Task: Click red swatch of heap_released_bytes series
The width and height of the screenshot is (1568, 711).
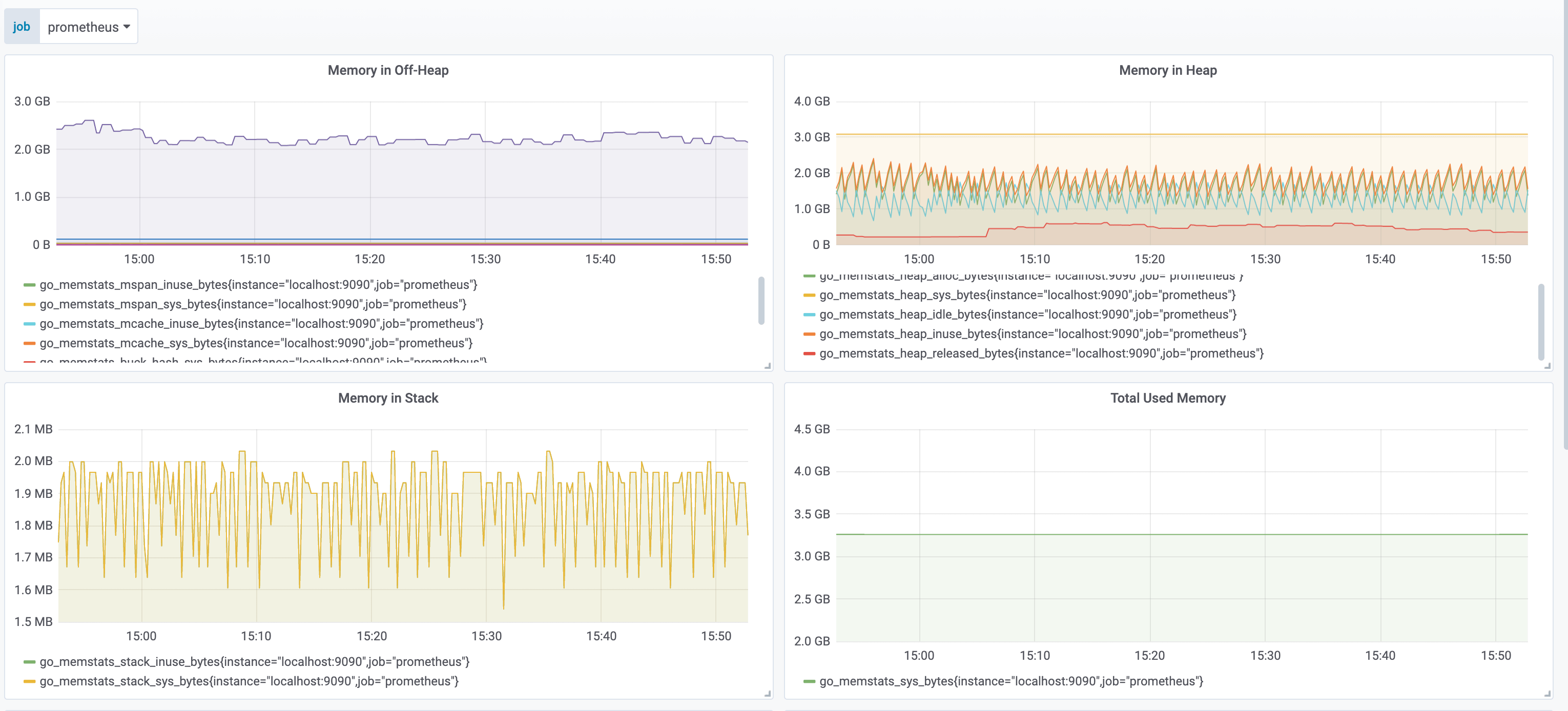Action: click(x=809, y=353)
